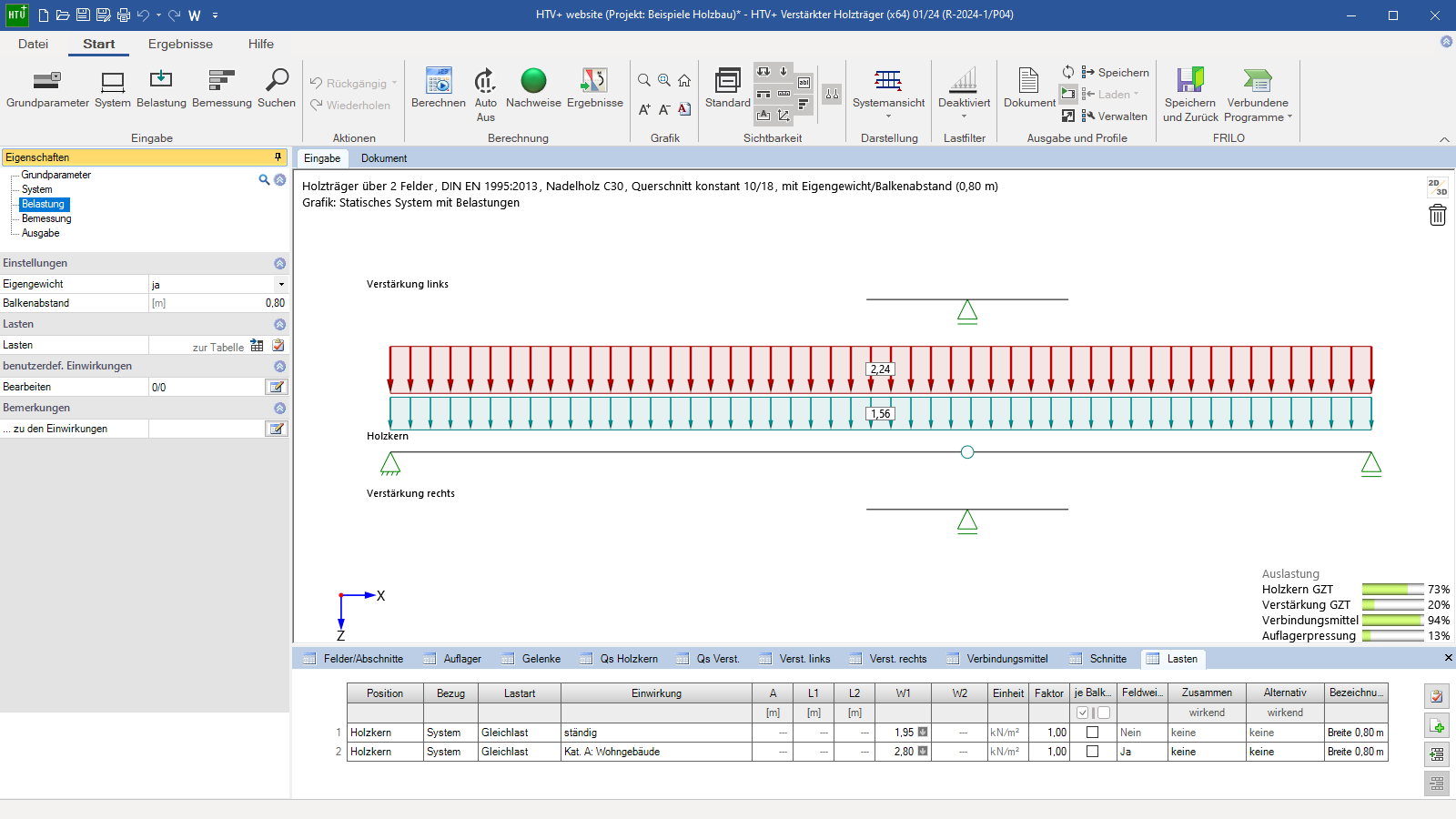Collapse the benutzerdef. Einwirkungen section
Image resolution: width=1456 pixels, height=819 pixels.
(x=280, y=366)
